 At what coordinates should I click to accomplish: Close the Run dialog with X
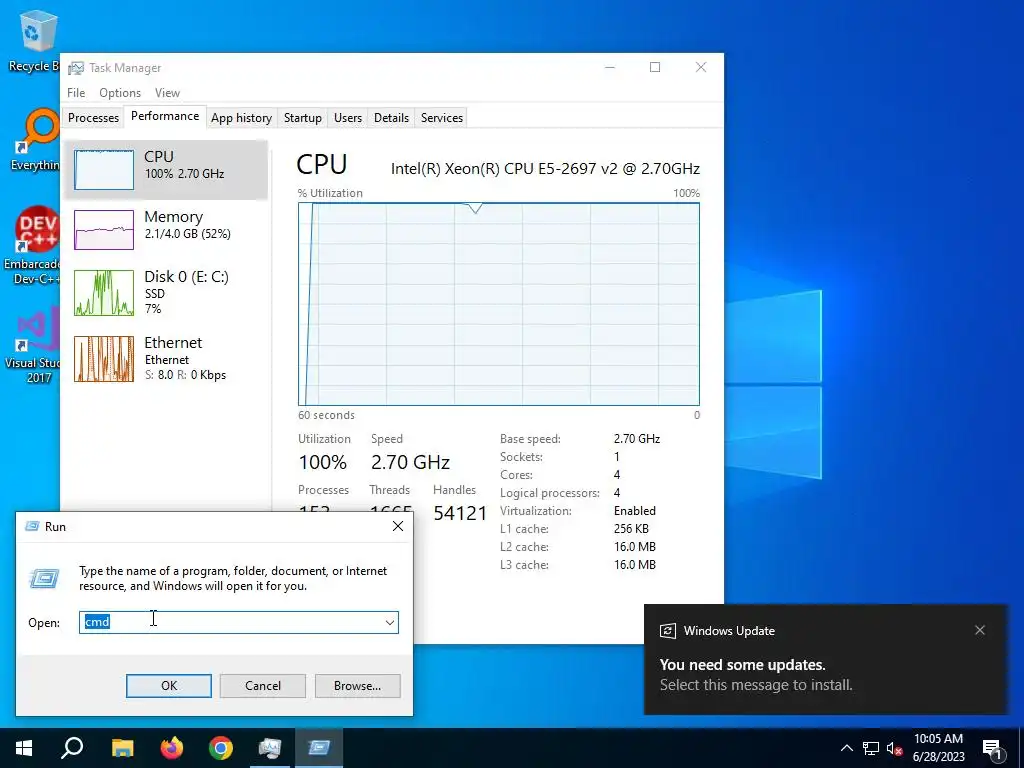[x=398, y=526]
